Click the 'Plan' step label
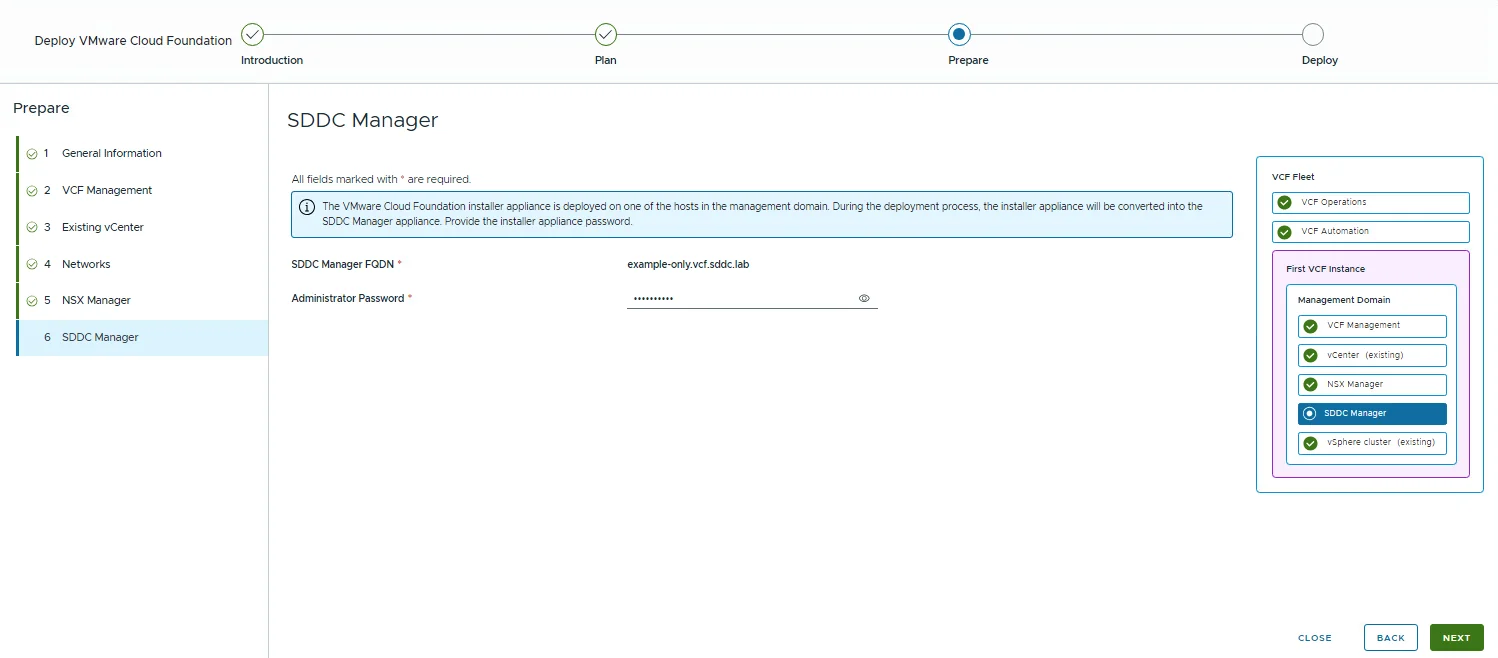The image size is (1498, 658). [606, 60]
